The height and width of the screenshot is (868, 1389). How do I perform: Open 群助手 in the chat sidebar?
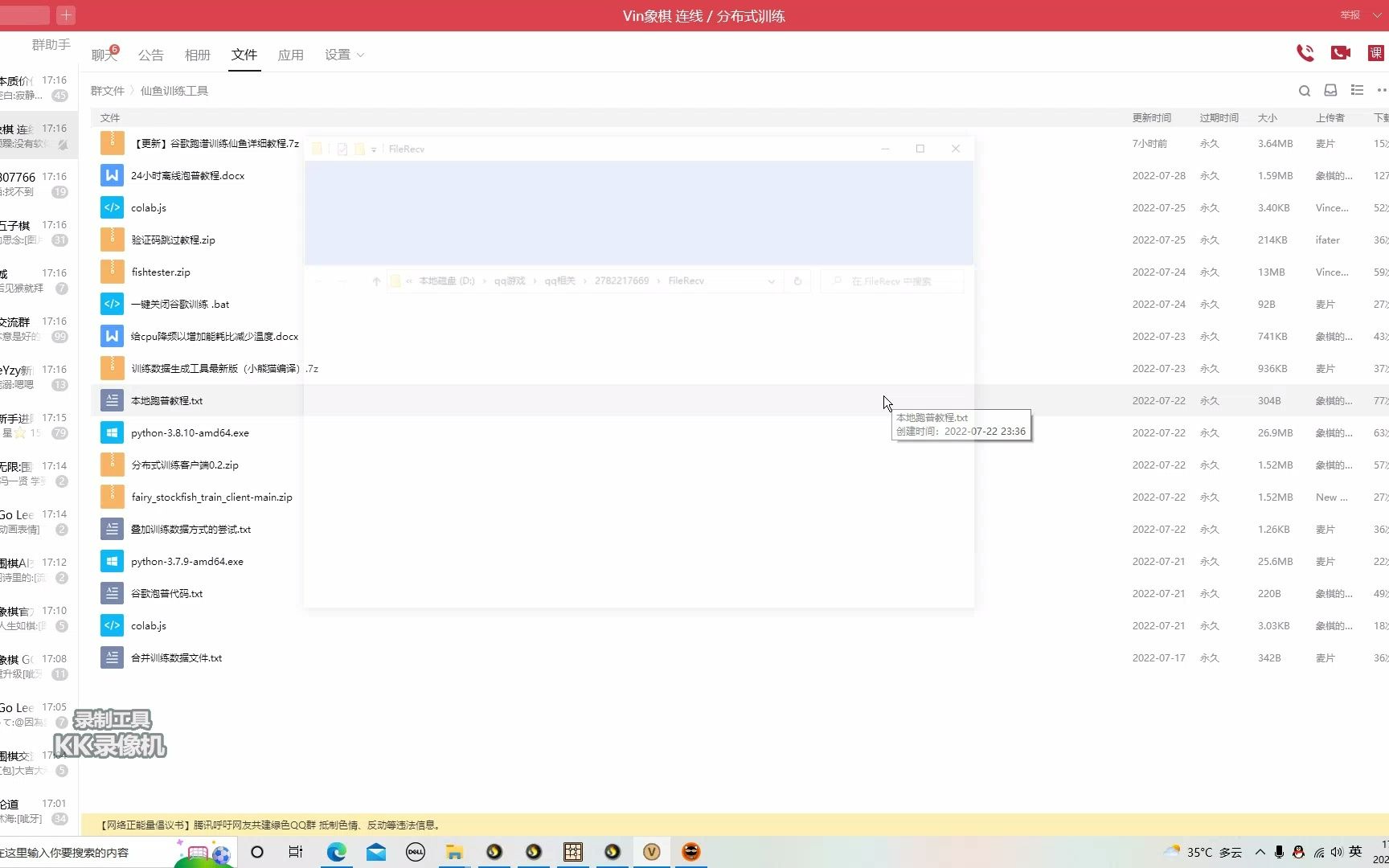pos(51,44)
